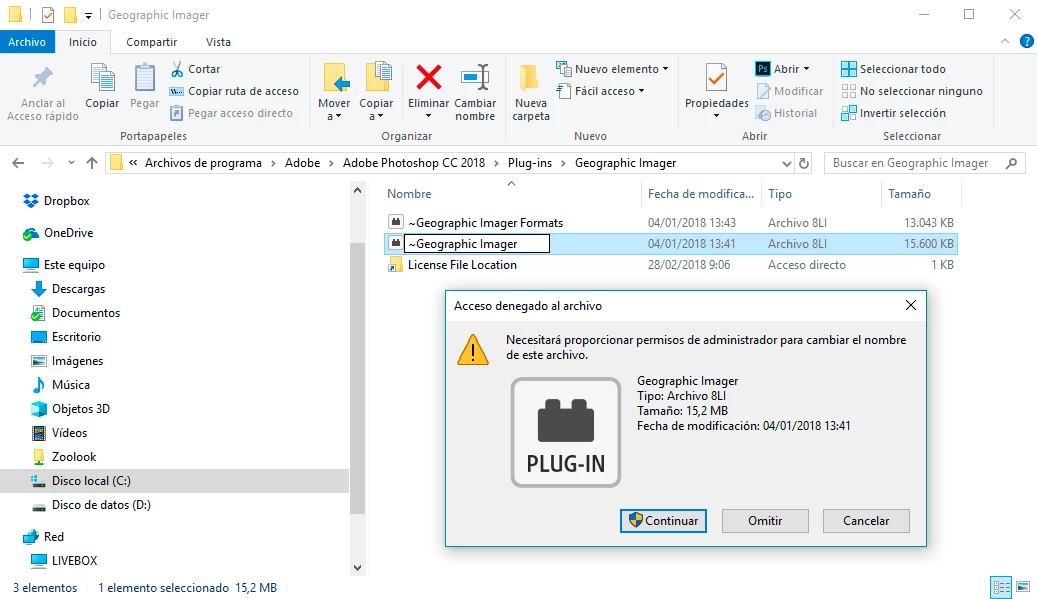Pin folder to Quick Access (Anclar)
The image size is (1037, 599).
coord(43,93)
